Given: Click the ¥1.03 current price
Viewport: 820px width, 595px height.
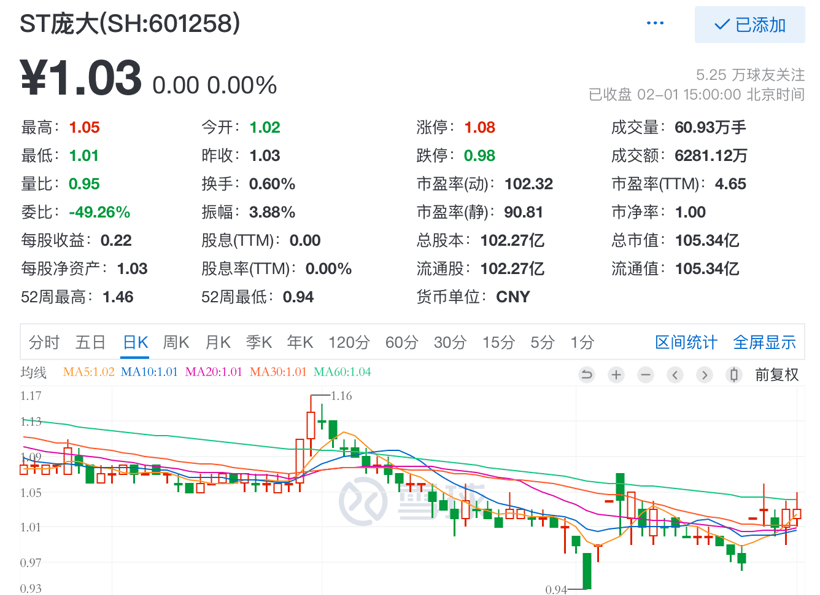Looking at the screenshot, I should [x=81, y=77].
